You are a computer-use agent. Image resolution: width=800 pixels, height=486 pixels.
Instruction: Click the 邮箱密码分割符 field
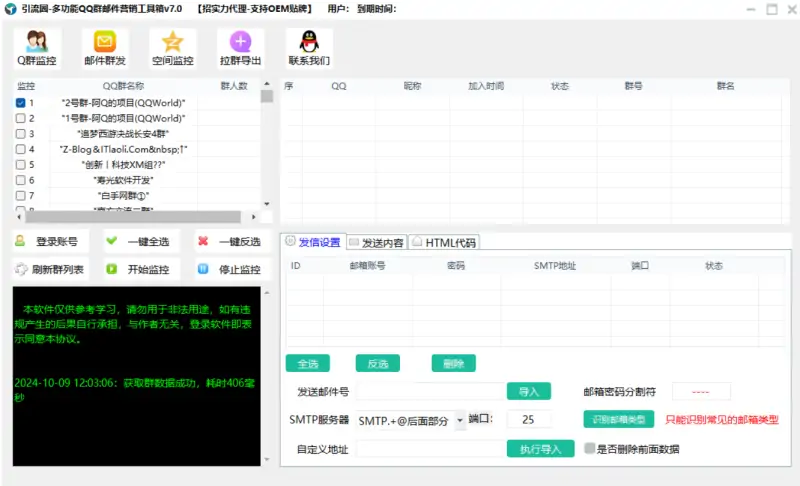click(701, 391)
